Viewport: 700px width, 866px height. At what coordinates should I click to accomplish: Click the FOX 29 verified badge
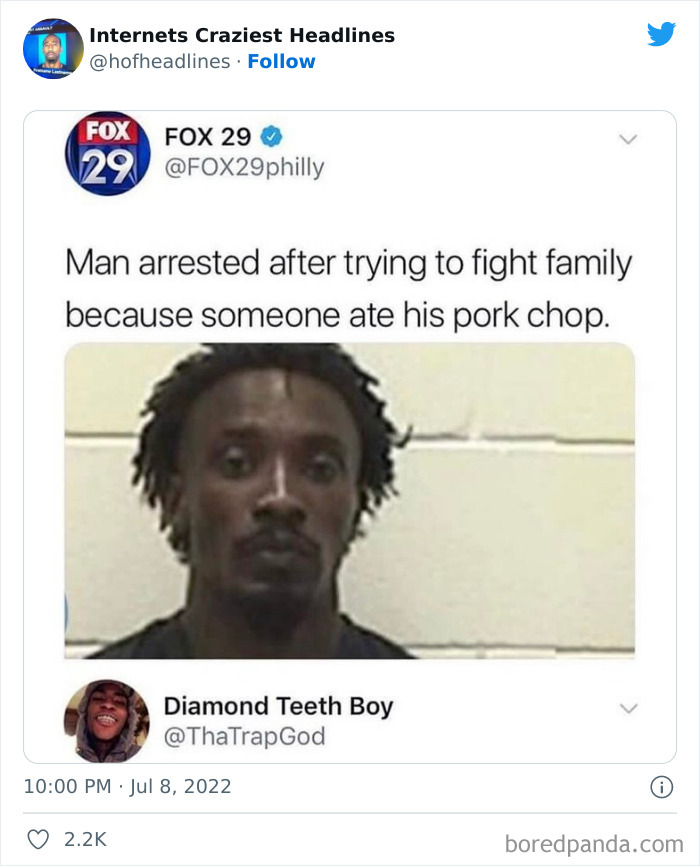pos(271,136)
